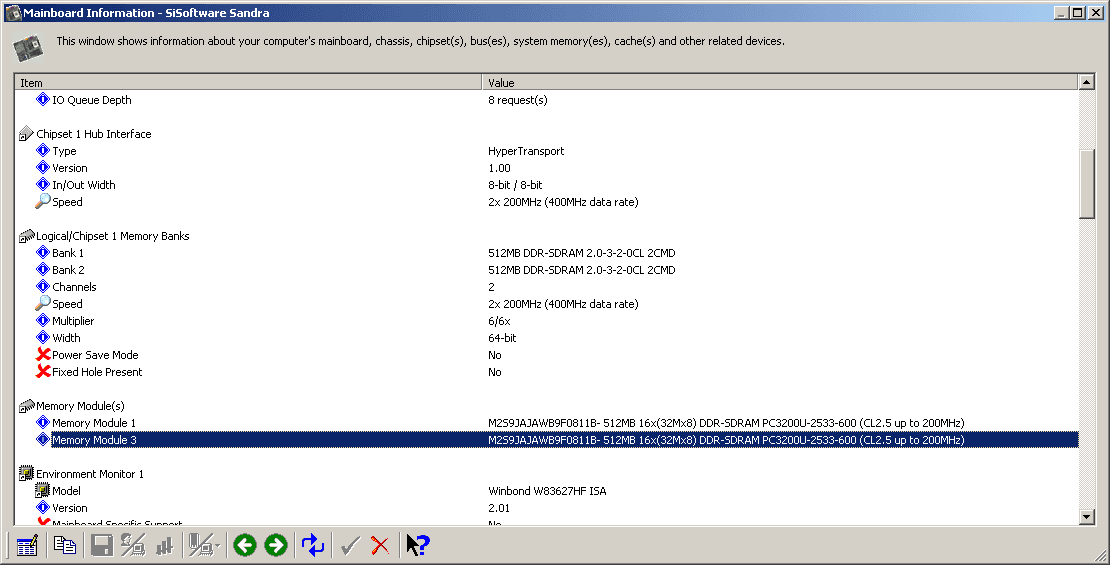Click the mainboard icon beside the window description

(x=28, y=48)
